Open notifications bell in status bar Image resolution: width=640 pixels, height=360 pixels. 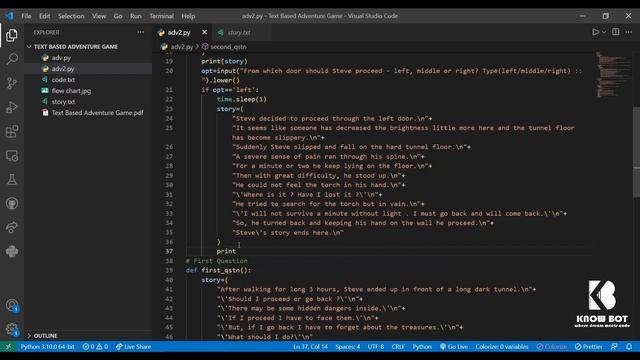629,347
